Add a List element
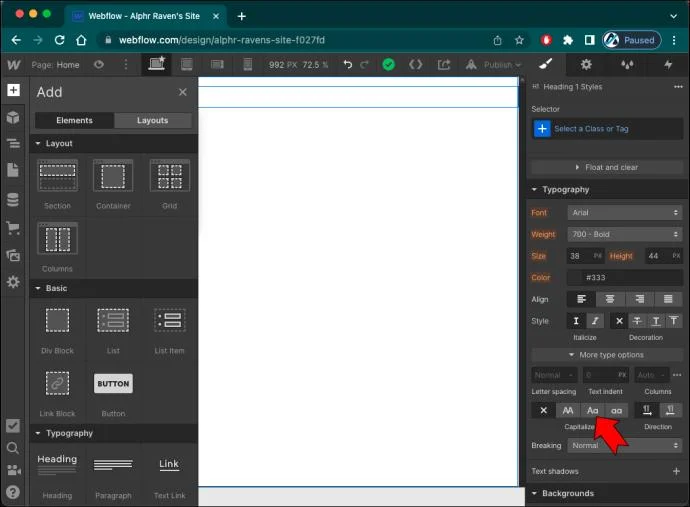 coord(113,330)
